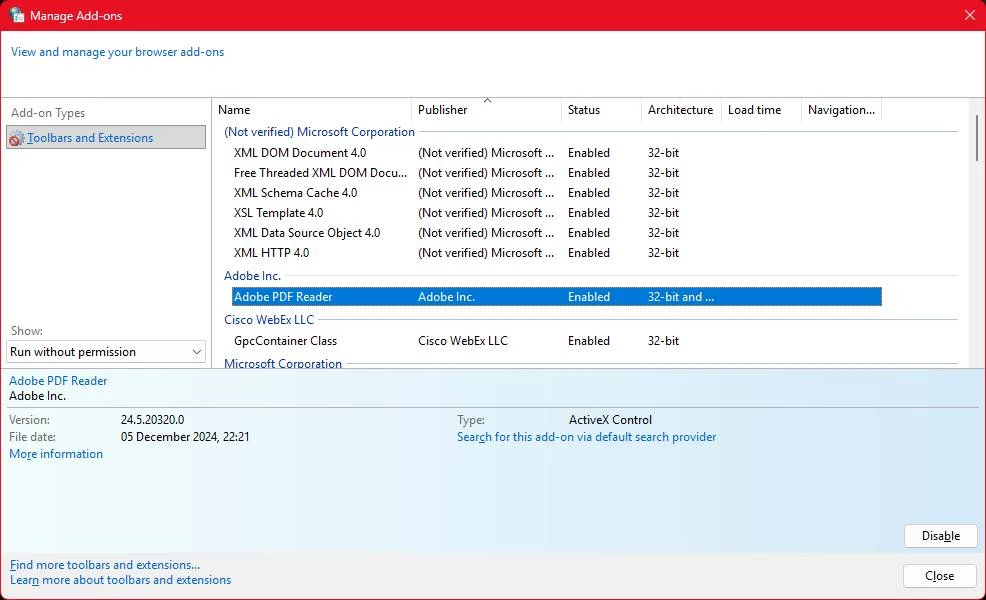Search for this add-on via default provider
986x600 pixels.
(x=587, y=437)
